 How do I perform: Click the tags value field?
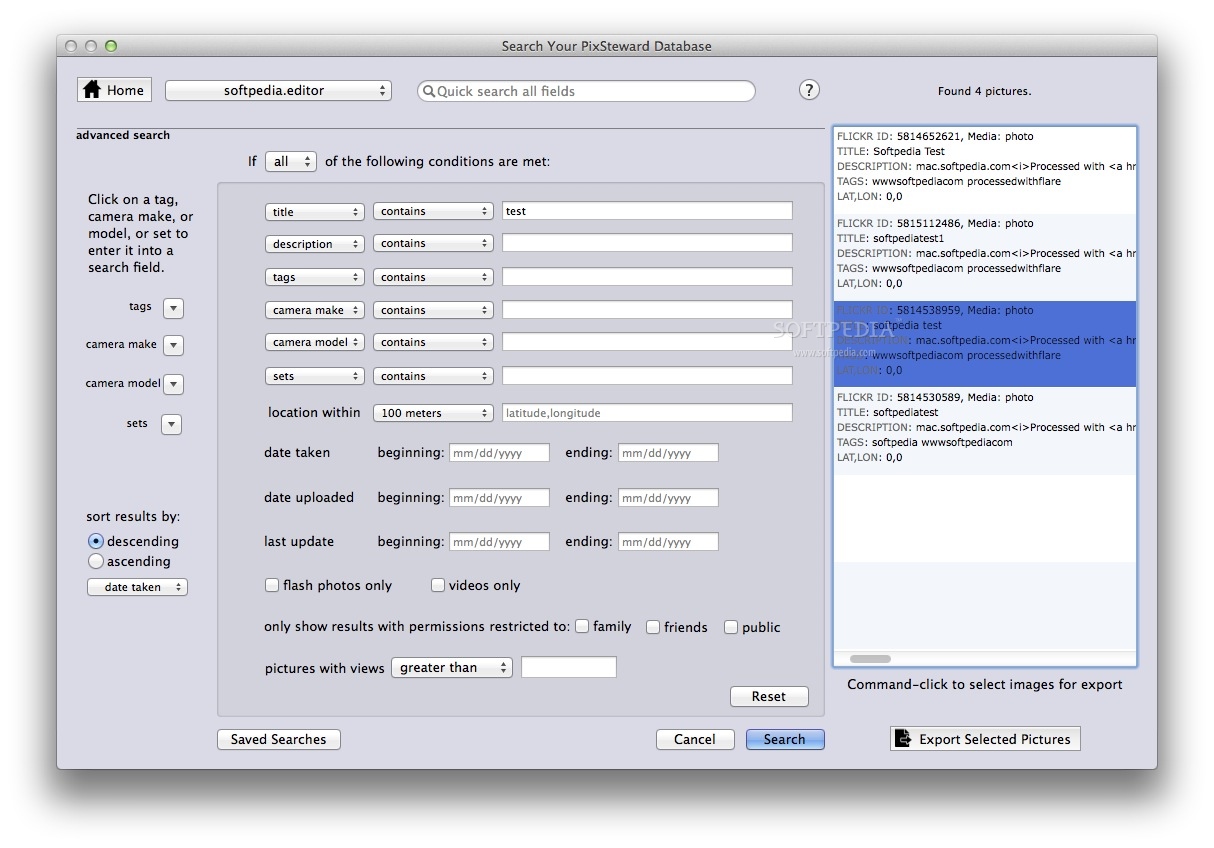[647, 277]
